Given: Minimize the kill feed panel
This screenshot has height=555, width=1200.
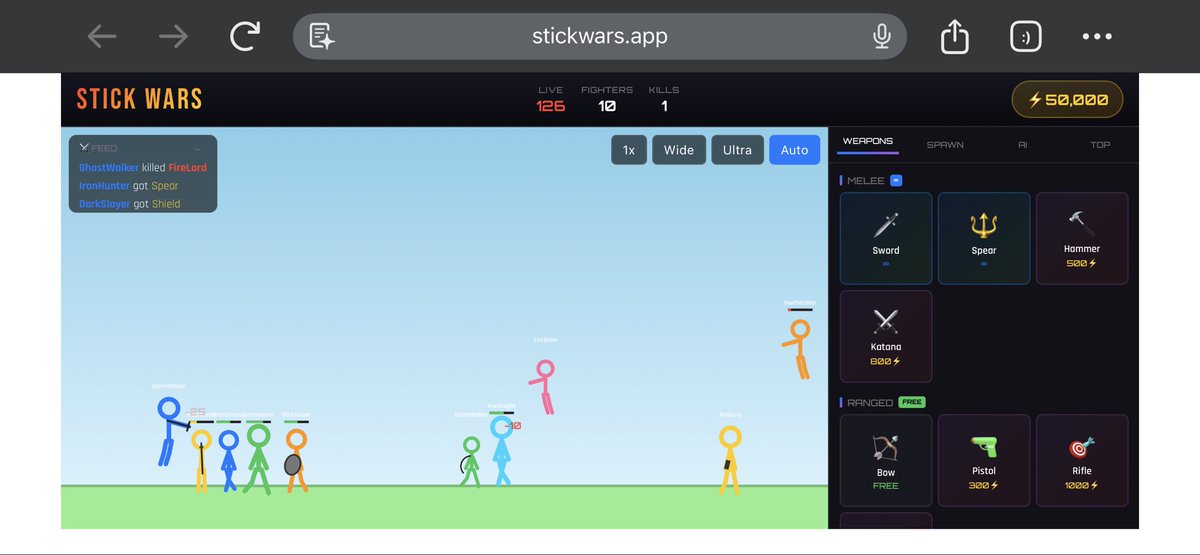Looking at the screenshot, I should coord(198,148).
